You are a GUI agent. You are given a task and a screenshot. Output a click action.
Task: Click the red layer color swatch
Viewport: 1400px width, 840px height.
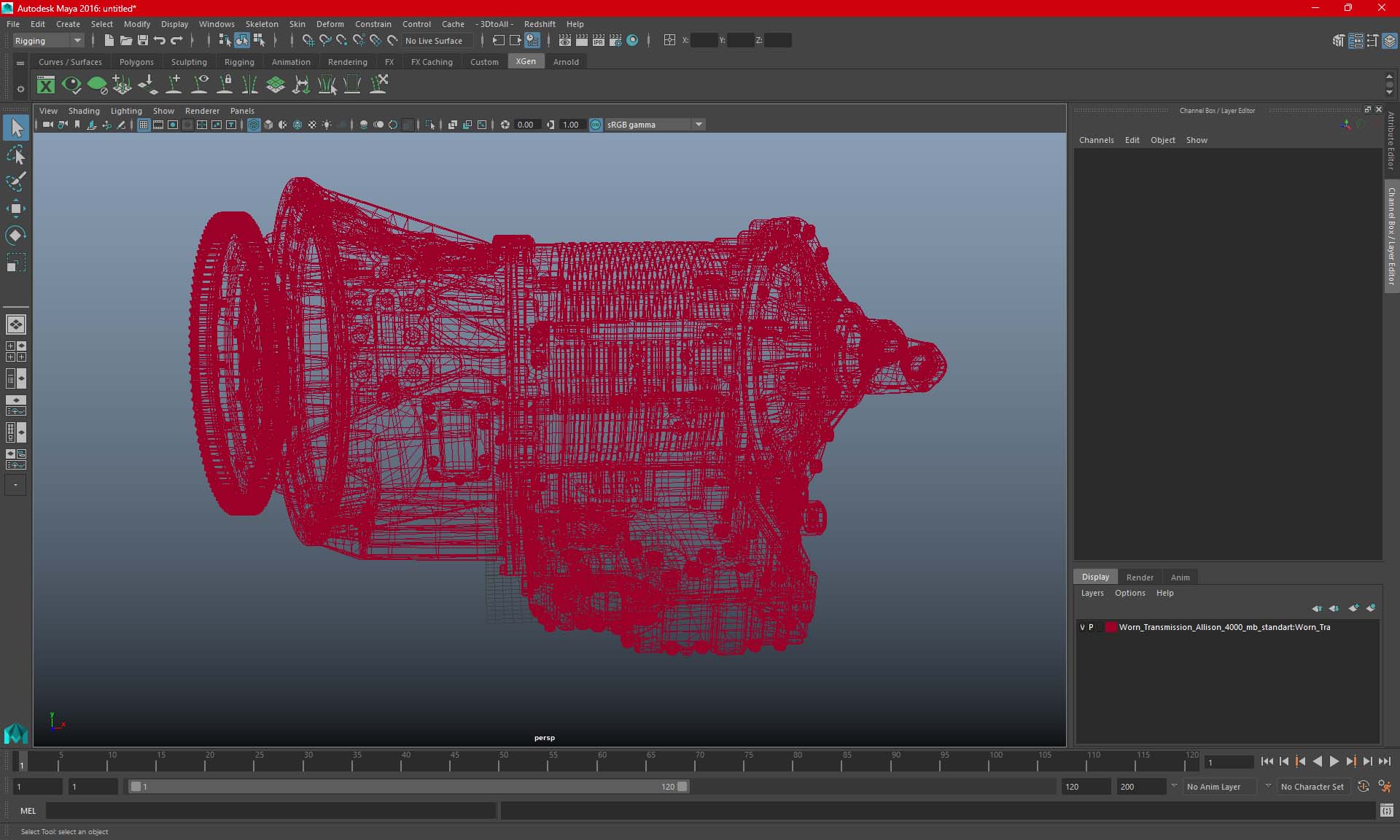click(x=1111, y=627)
